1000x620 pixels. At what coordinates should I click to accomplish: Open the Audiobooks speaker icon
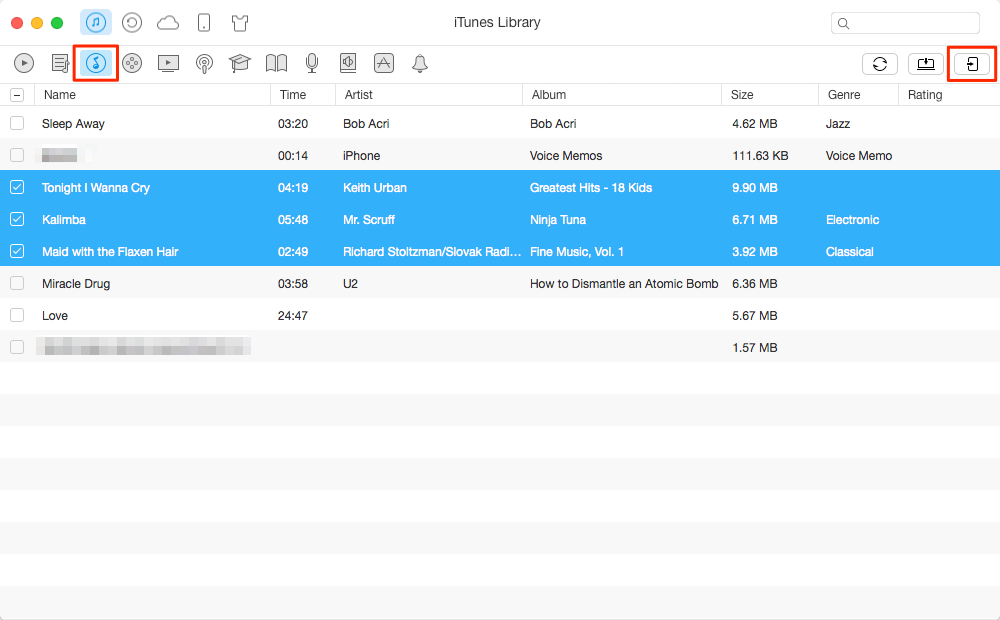click(x=348, y=63)
